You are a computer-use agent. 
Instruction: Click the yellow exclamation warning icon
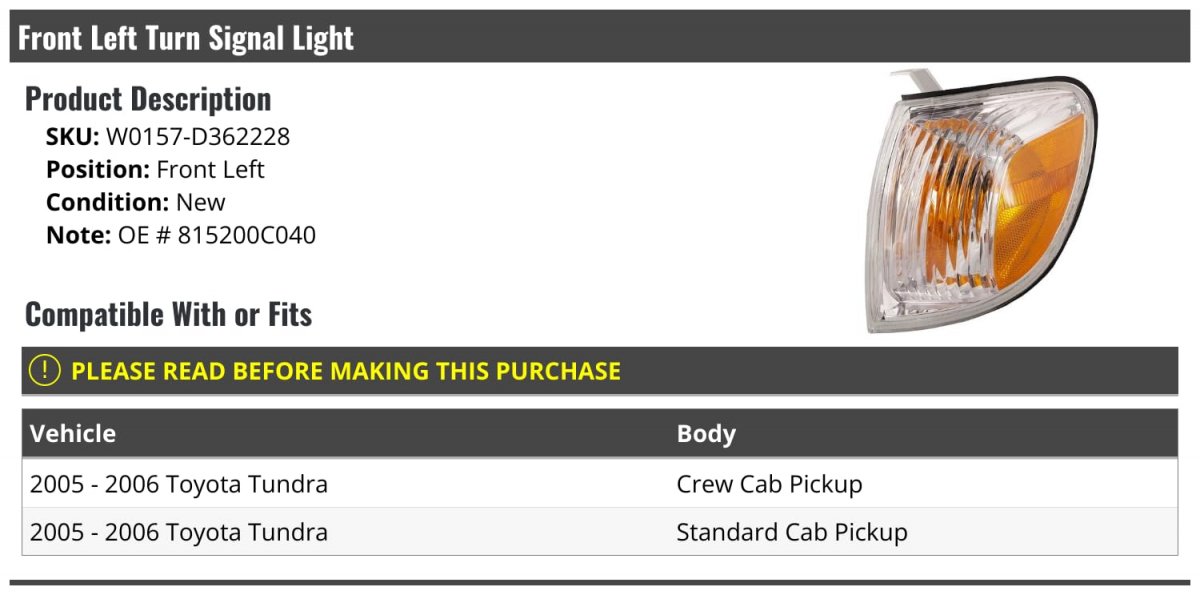(45, 371)
